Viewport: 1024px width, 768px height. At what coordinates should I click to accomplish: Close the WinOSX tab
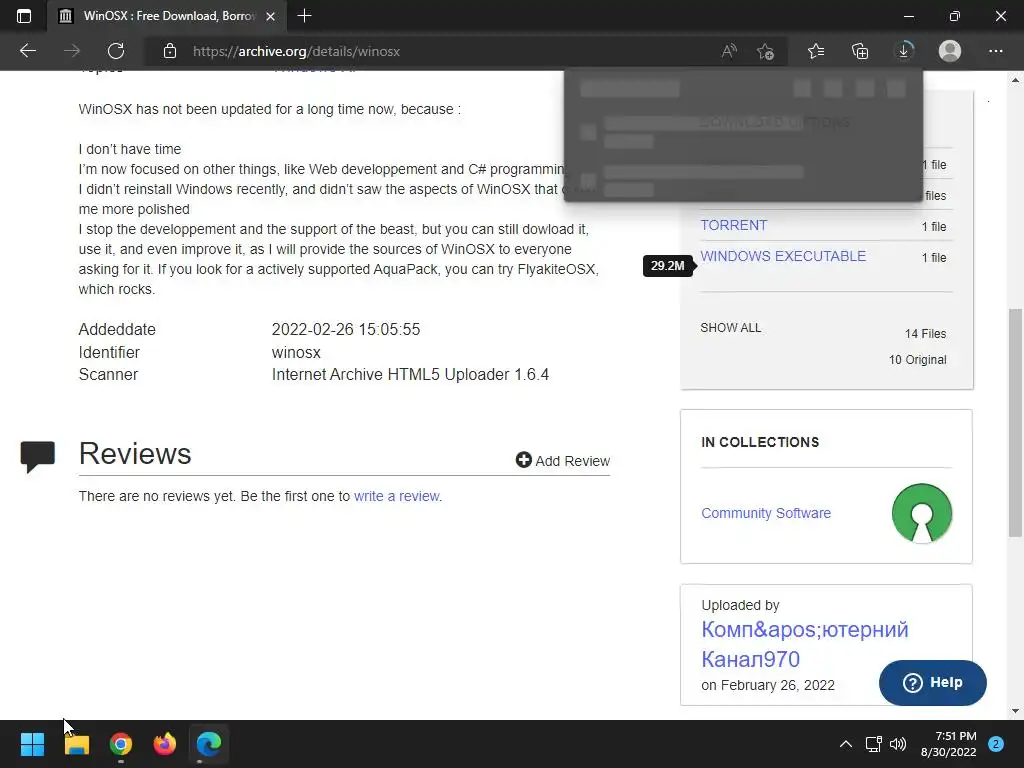pos(270,16)
